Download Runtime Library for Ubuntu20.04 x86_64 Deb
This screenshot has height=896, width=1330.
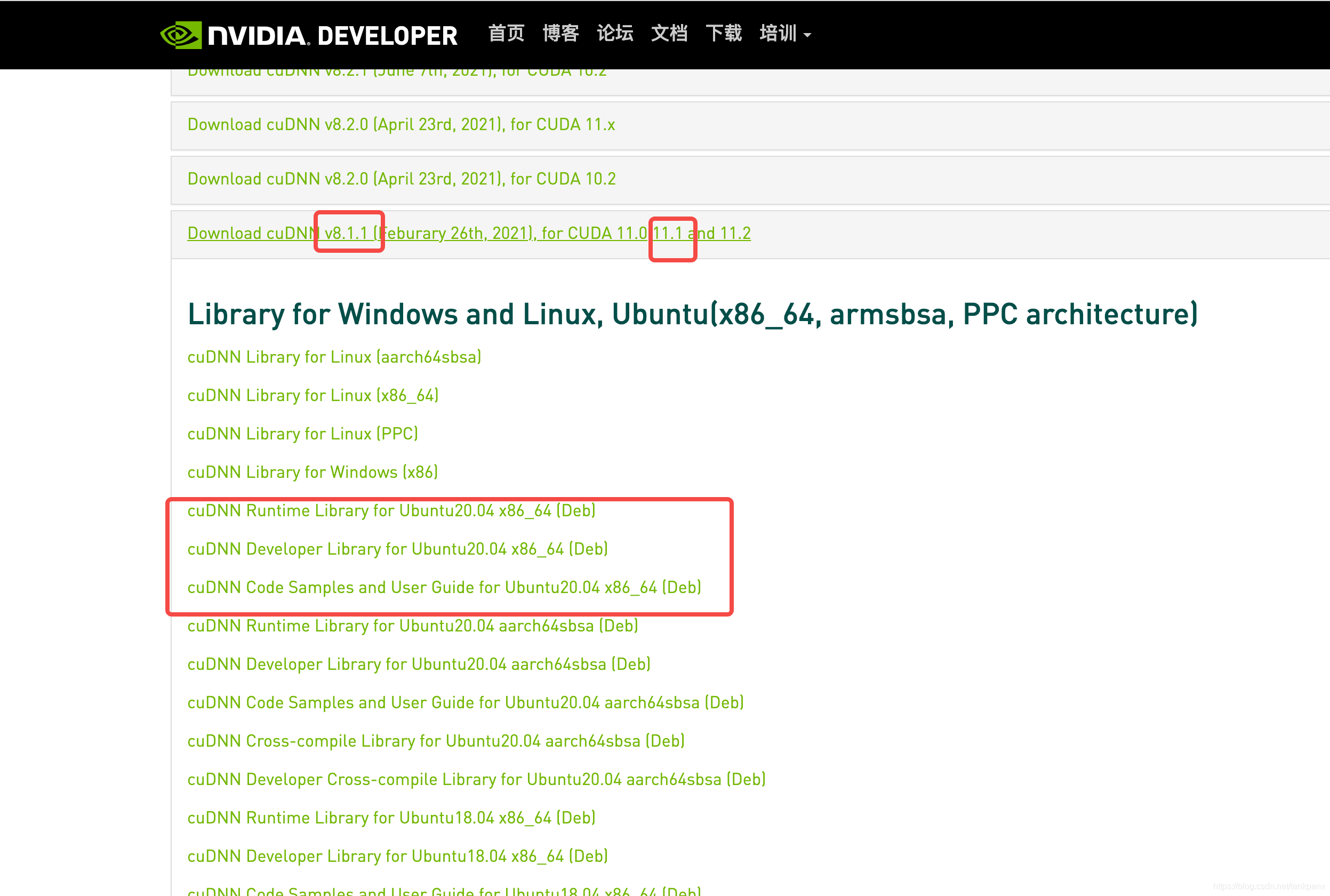[x=391, y=511]
